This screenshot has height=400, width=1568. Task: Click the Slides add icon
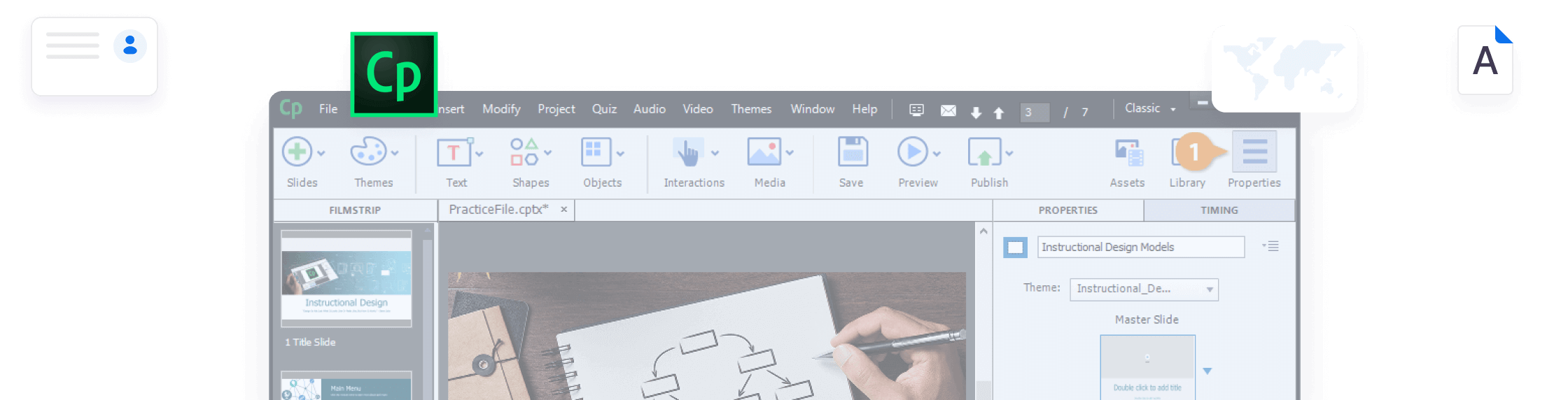coord(297,152)
